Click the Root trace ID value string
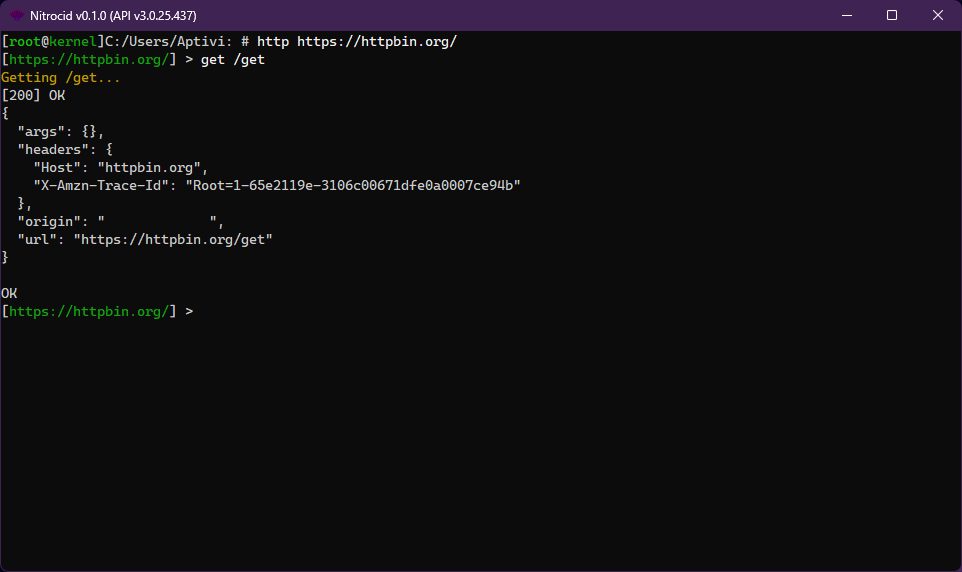The width and height of the screenshot is (962, 572). coord(353,186)
